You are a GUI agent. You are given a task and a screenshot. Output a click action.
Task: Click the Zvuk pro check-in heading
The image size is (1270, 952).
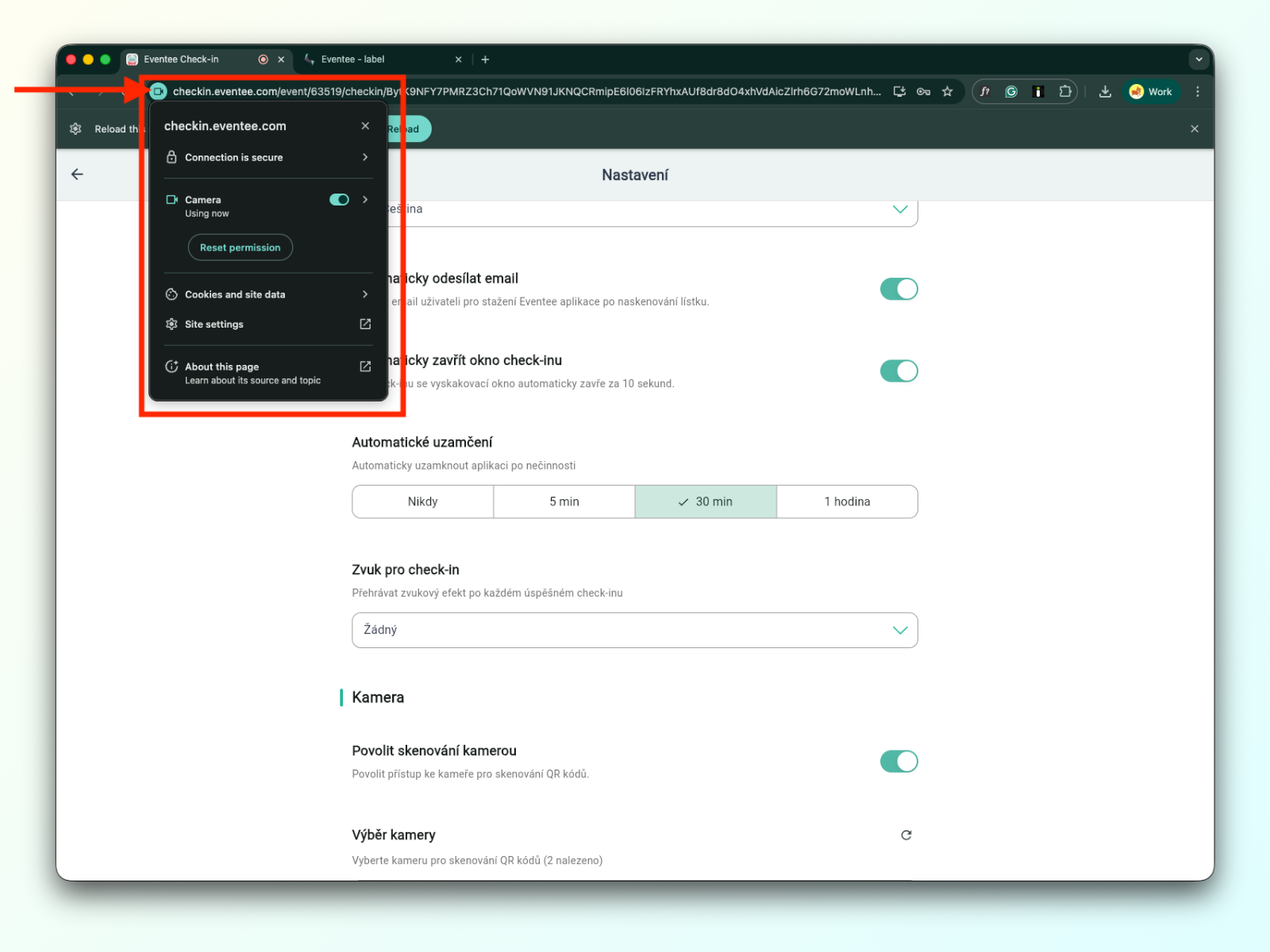406,570
